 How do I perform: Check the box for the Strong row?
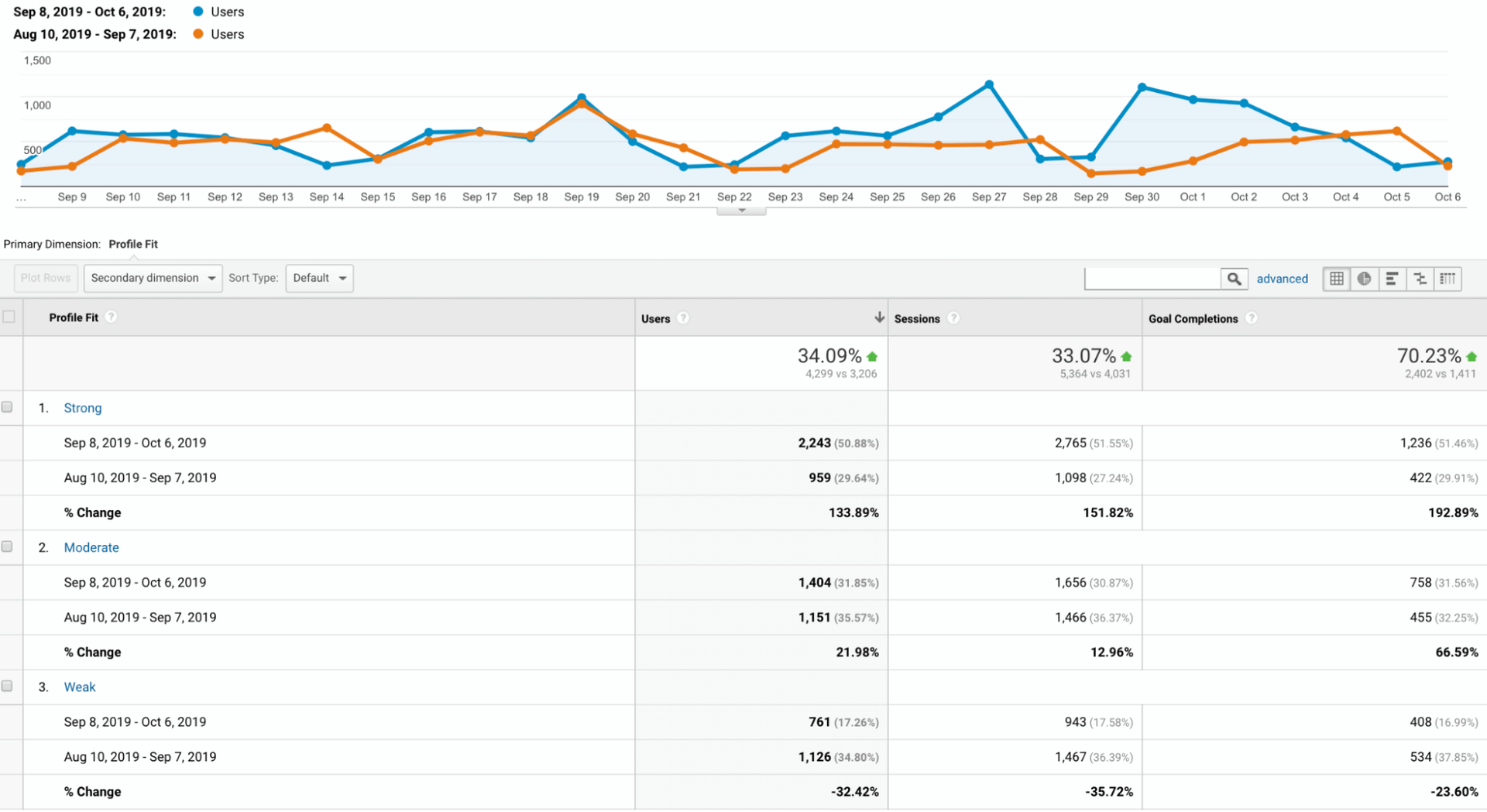click(8, 407)
